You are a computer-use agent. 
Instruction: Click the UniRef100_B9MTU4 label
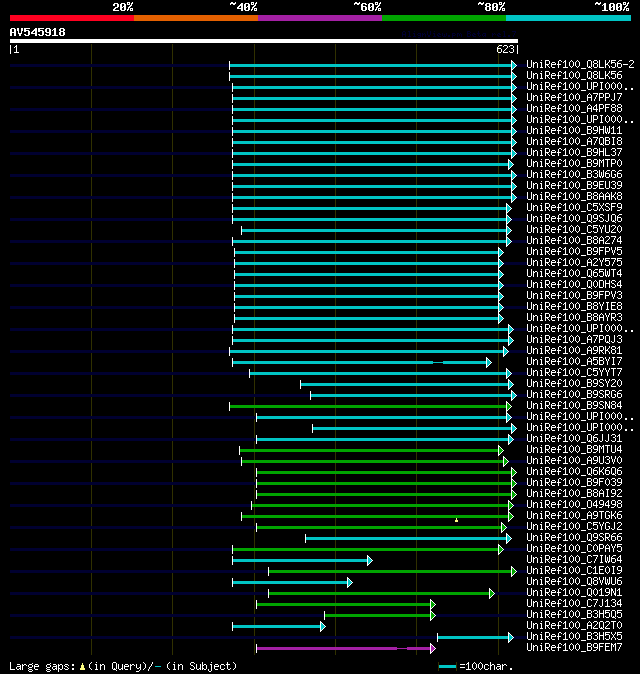pyautogui.click(x=574, y=450)
